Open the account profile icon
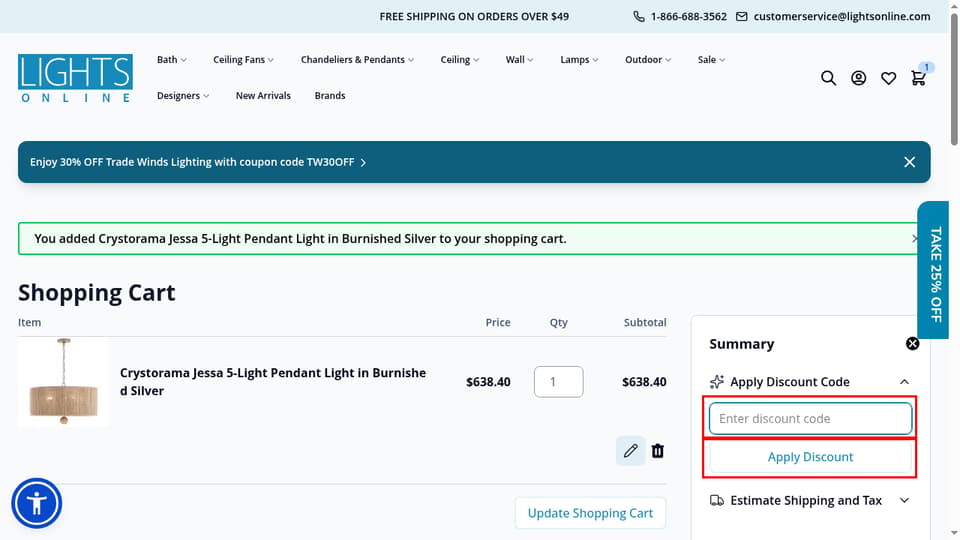This screenshot has height=540, width=960. point(858,78)
